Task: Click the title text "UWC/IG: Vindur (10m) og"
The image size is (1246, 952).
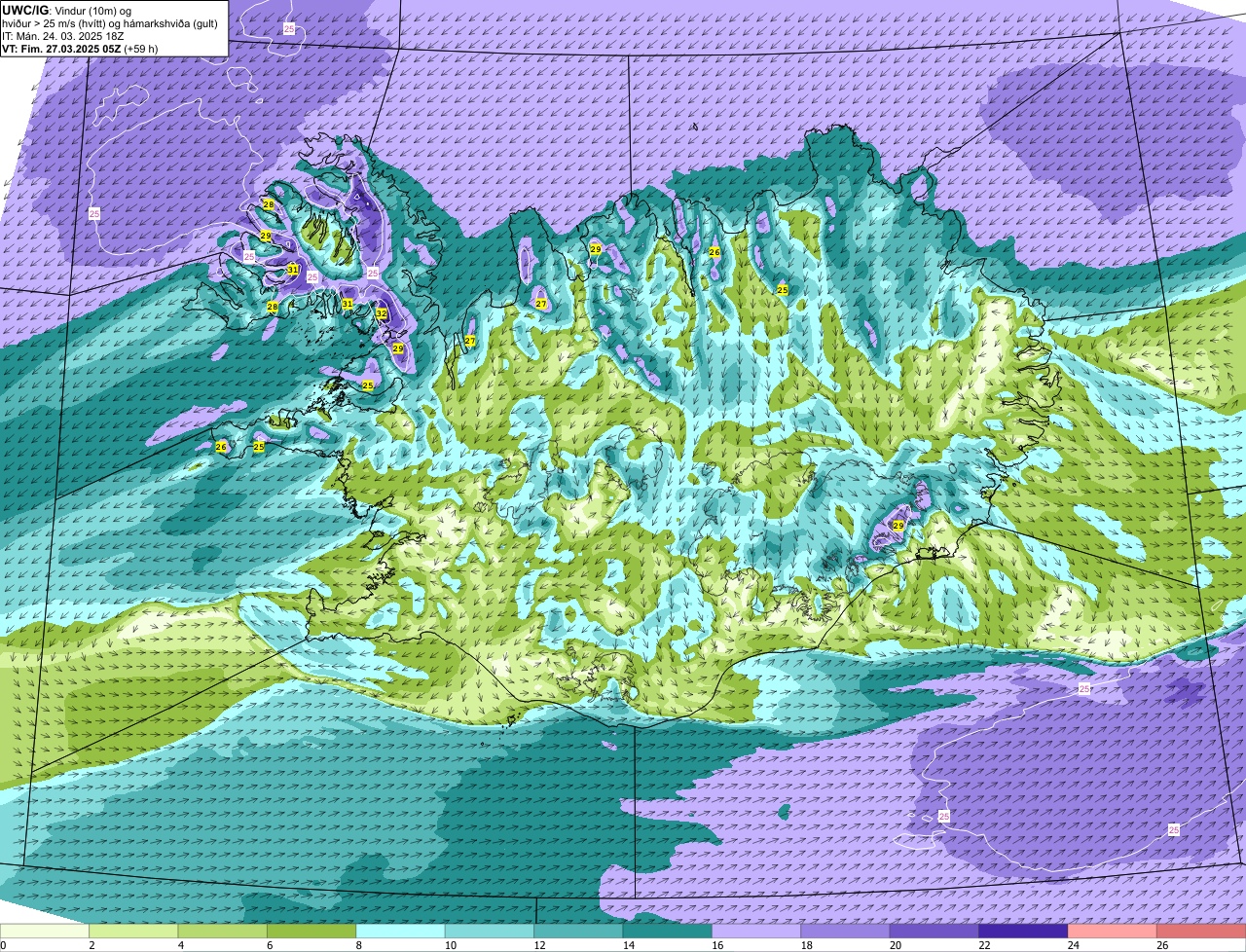Action: pyautogui.click(x=66, y=10)
